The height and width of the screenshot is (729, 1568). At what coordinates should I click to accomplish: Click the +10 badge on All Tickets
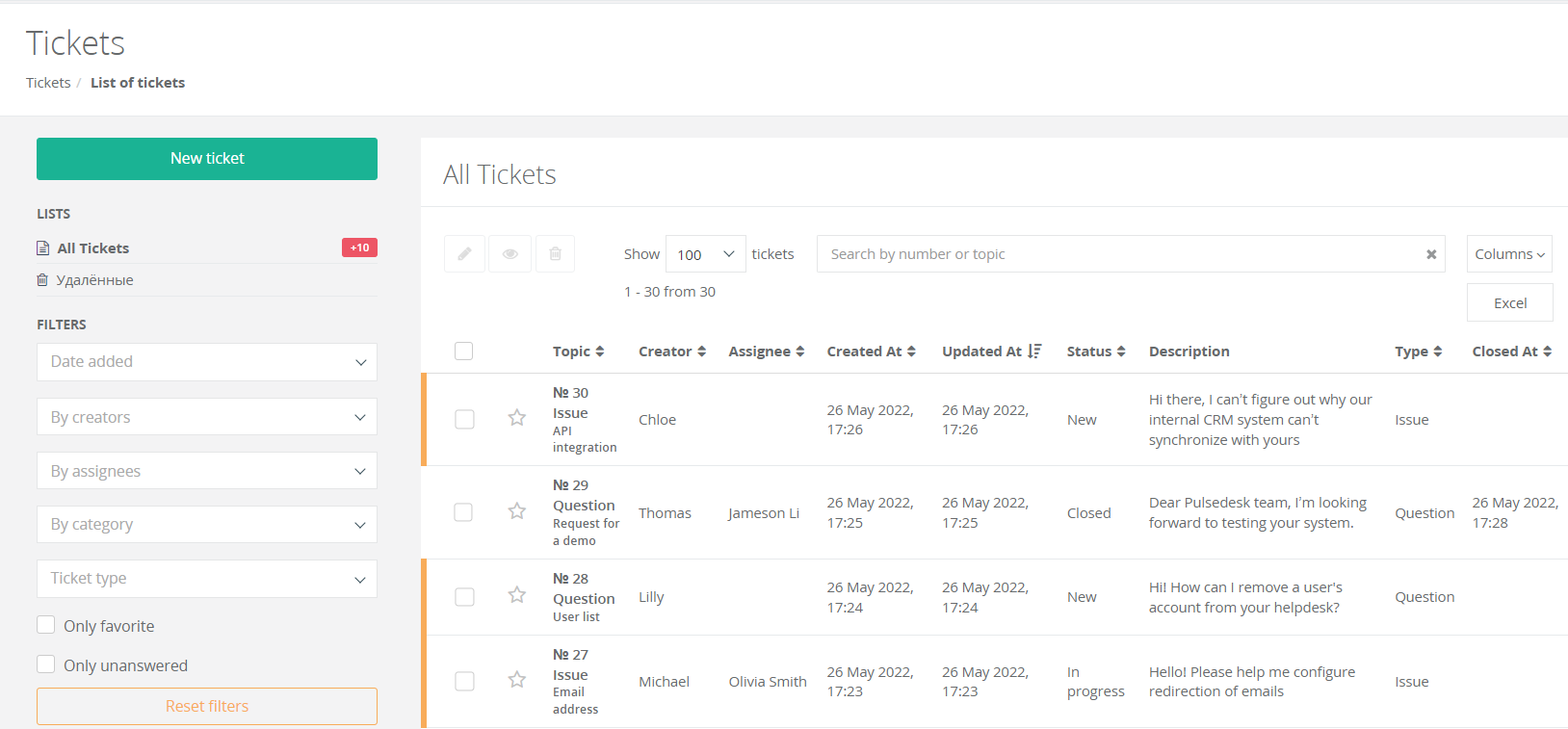359,247
